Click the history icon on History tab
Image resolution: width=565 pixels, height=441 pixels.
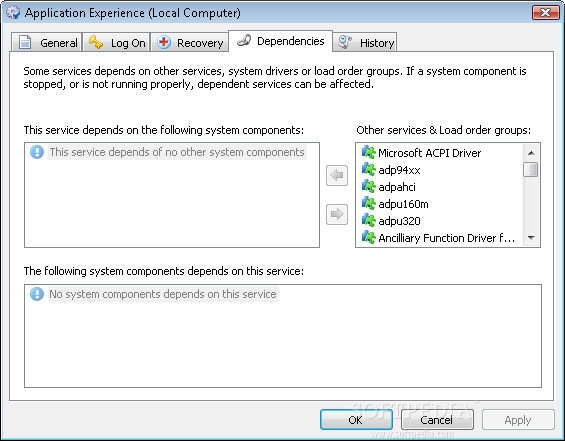(x=345, y=42)
